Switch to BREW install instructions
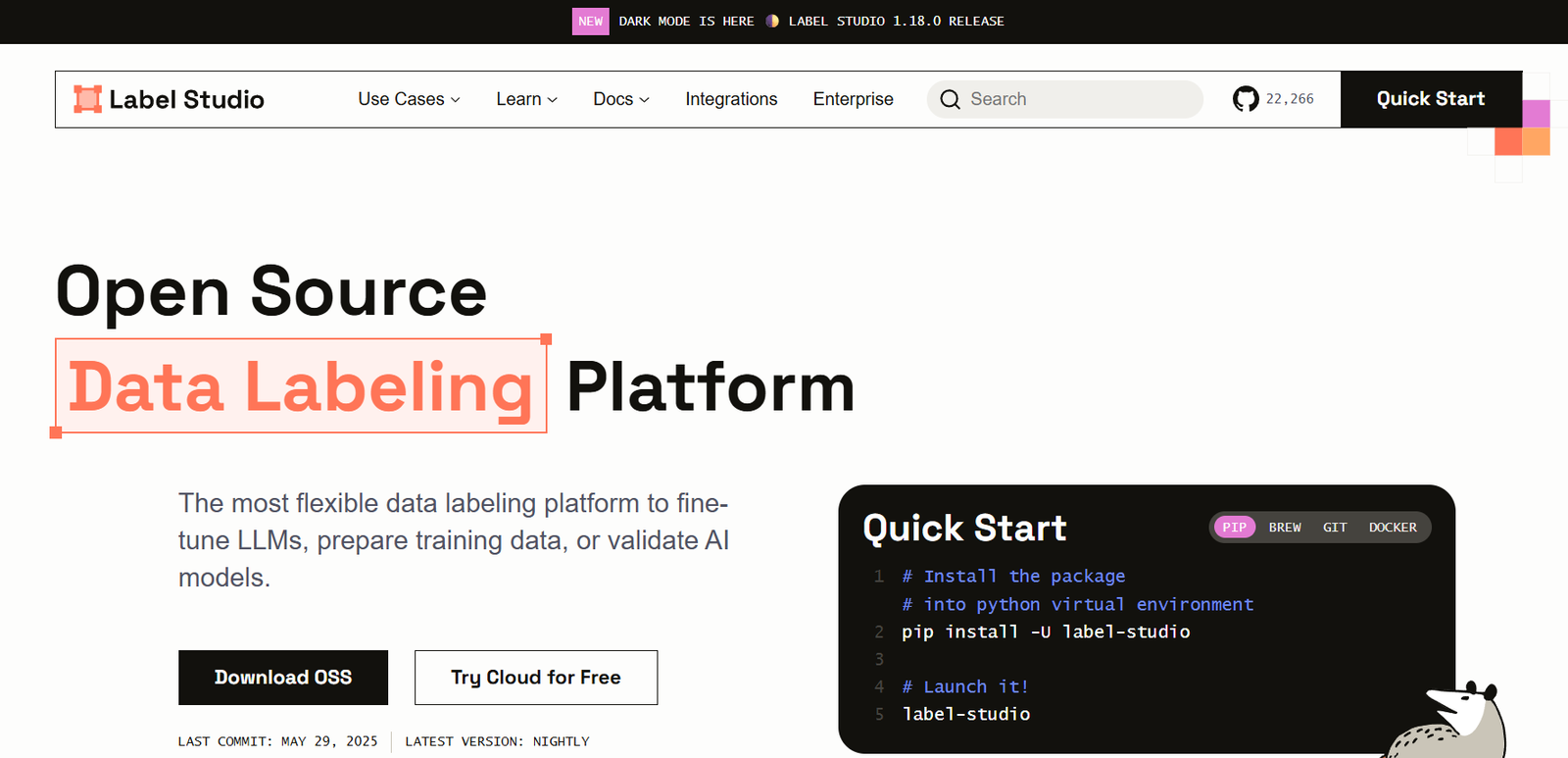1568x758 pixels. (x=1285, y=528)
